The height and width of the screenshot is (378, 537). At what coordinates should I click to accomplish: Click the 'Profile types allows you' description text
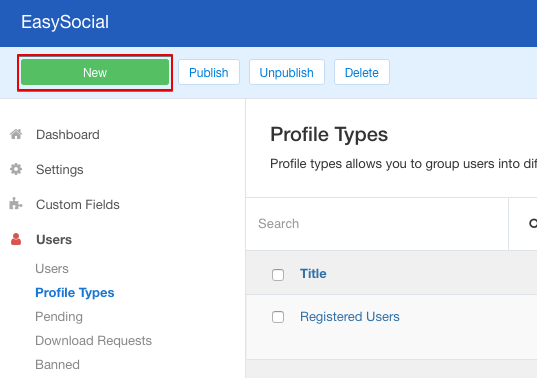click(x=403, y=164)
